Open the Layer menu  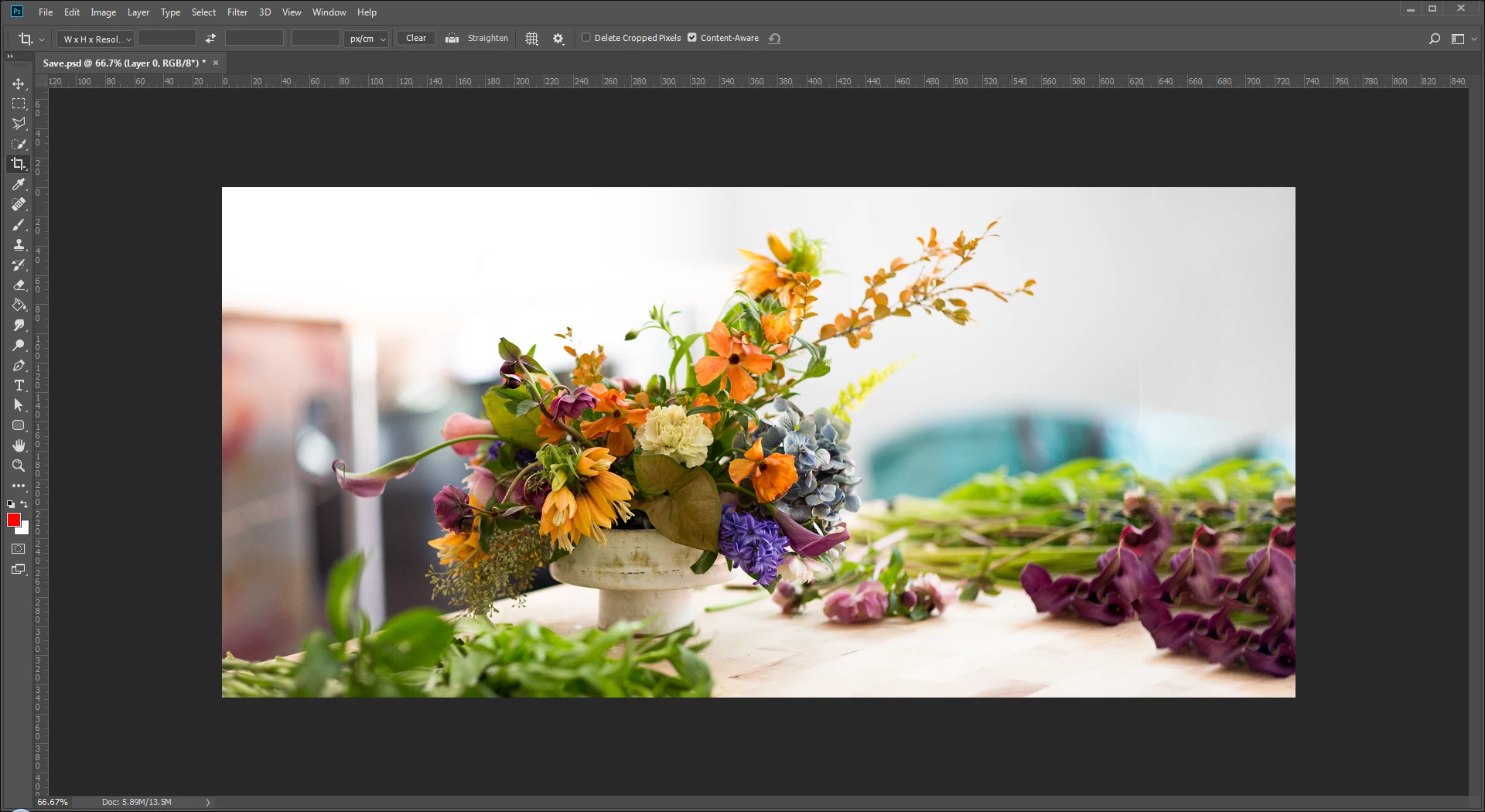coord(138,12)
